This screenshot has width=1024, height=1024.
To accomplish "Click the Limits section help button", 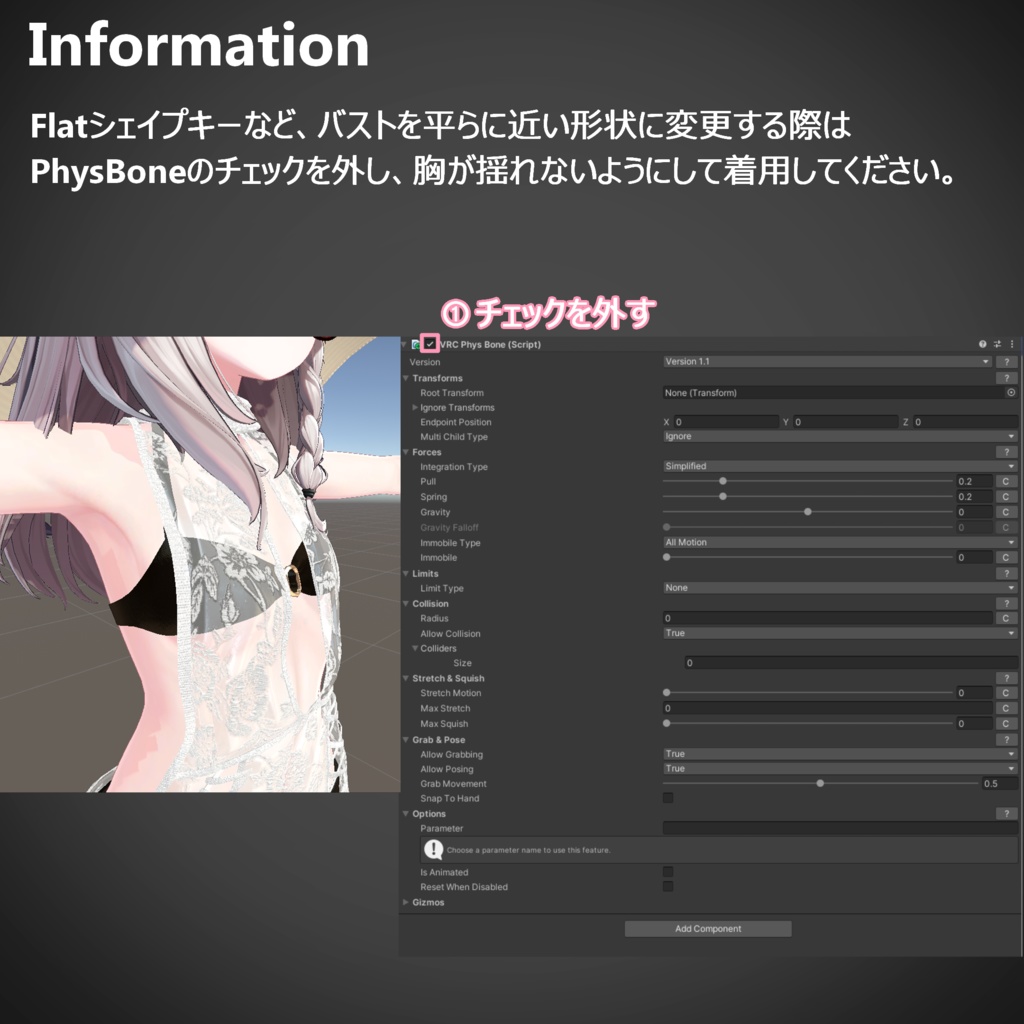I will click(1006, 573).
